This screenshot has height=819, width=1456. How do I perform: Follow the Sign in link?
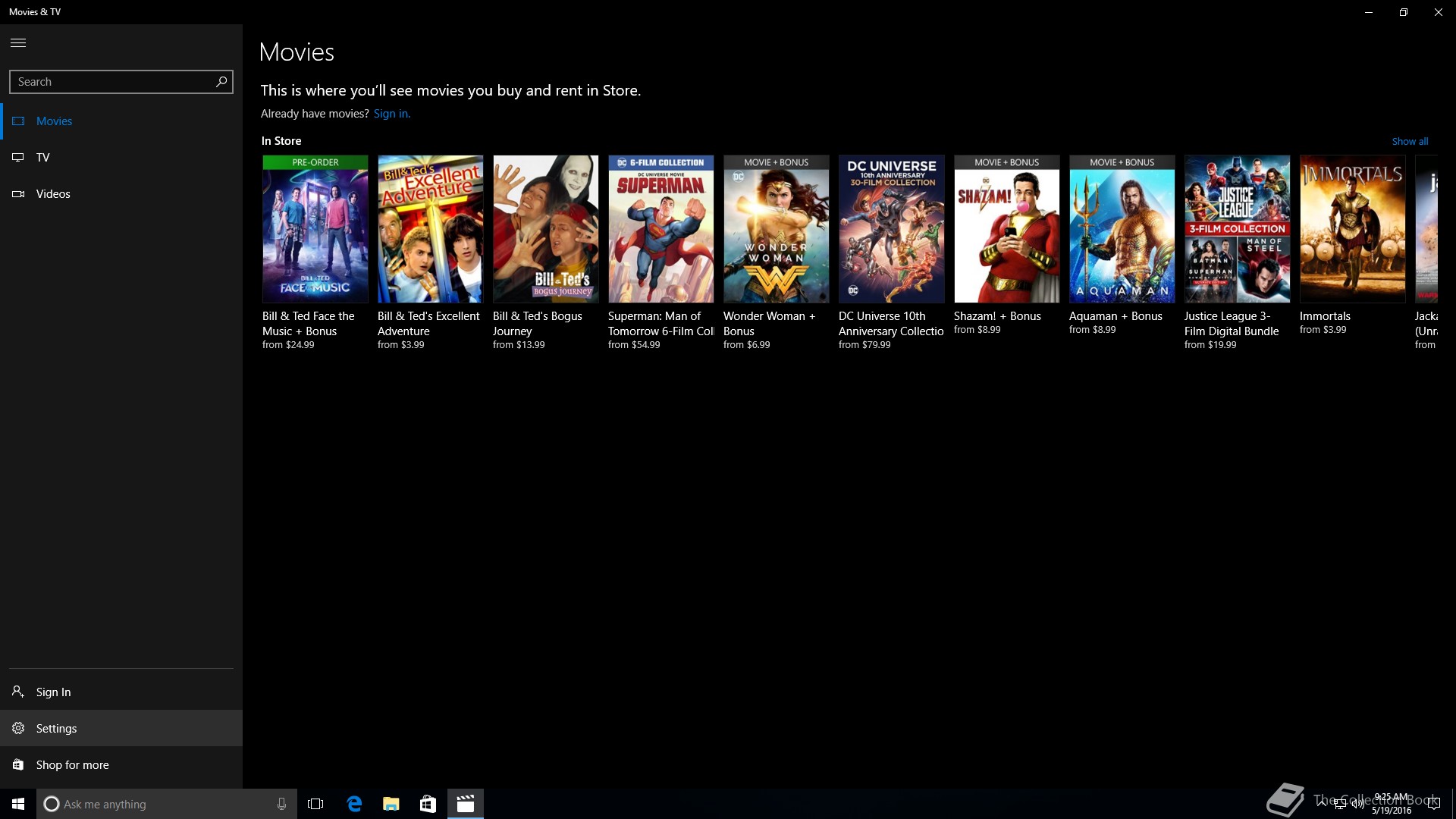coord(391,114)
